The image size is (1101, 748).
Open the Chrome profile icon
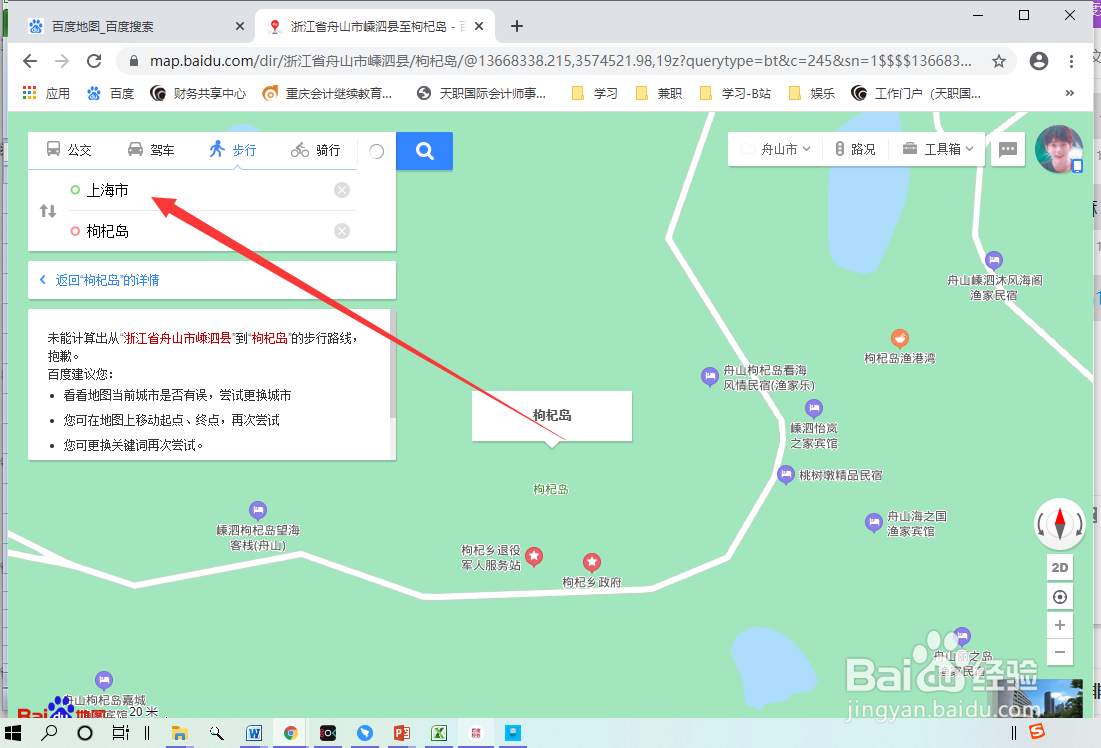click(1039, 61)
